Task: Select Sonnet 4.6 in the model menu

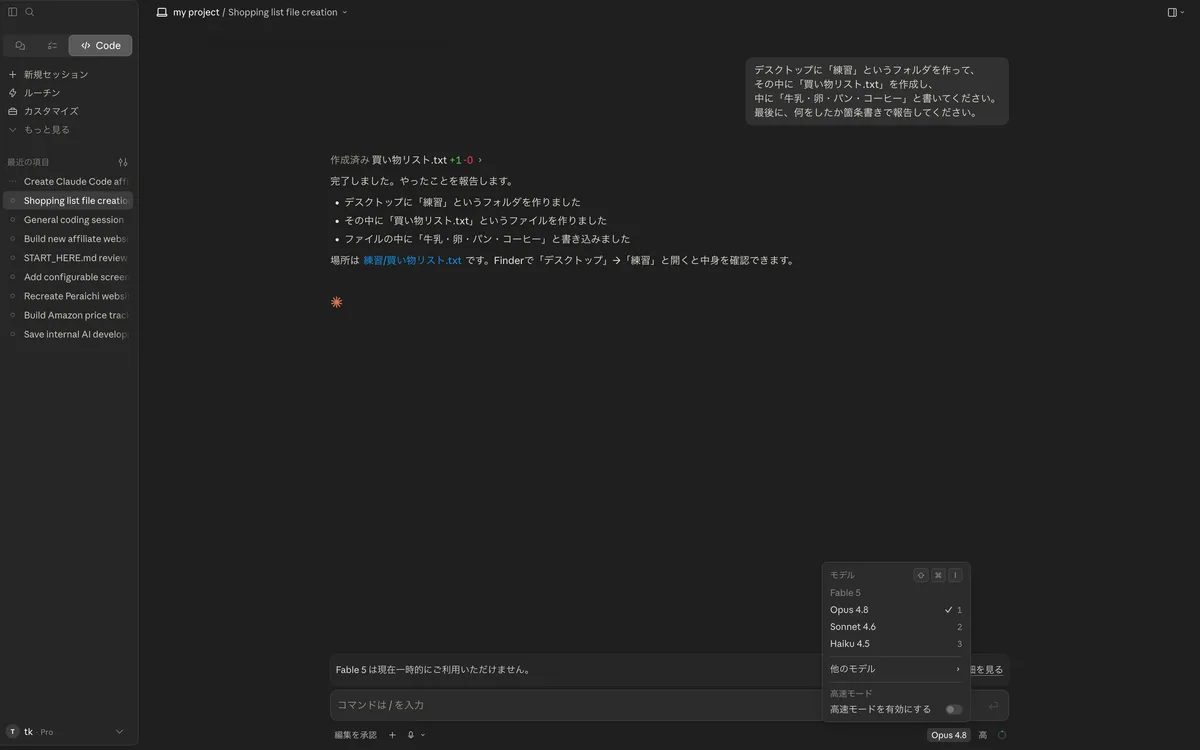Action: coord(896,627)
